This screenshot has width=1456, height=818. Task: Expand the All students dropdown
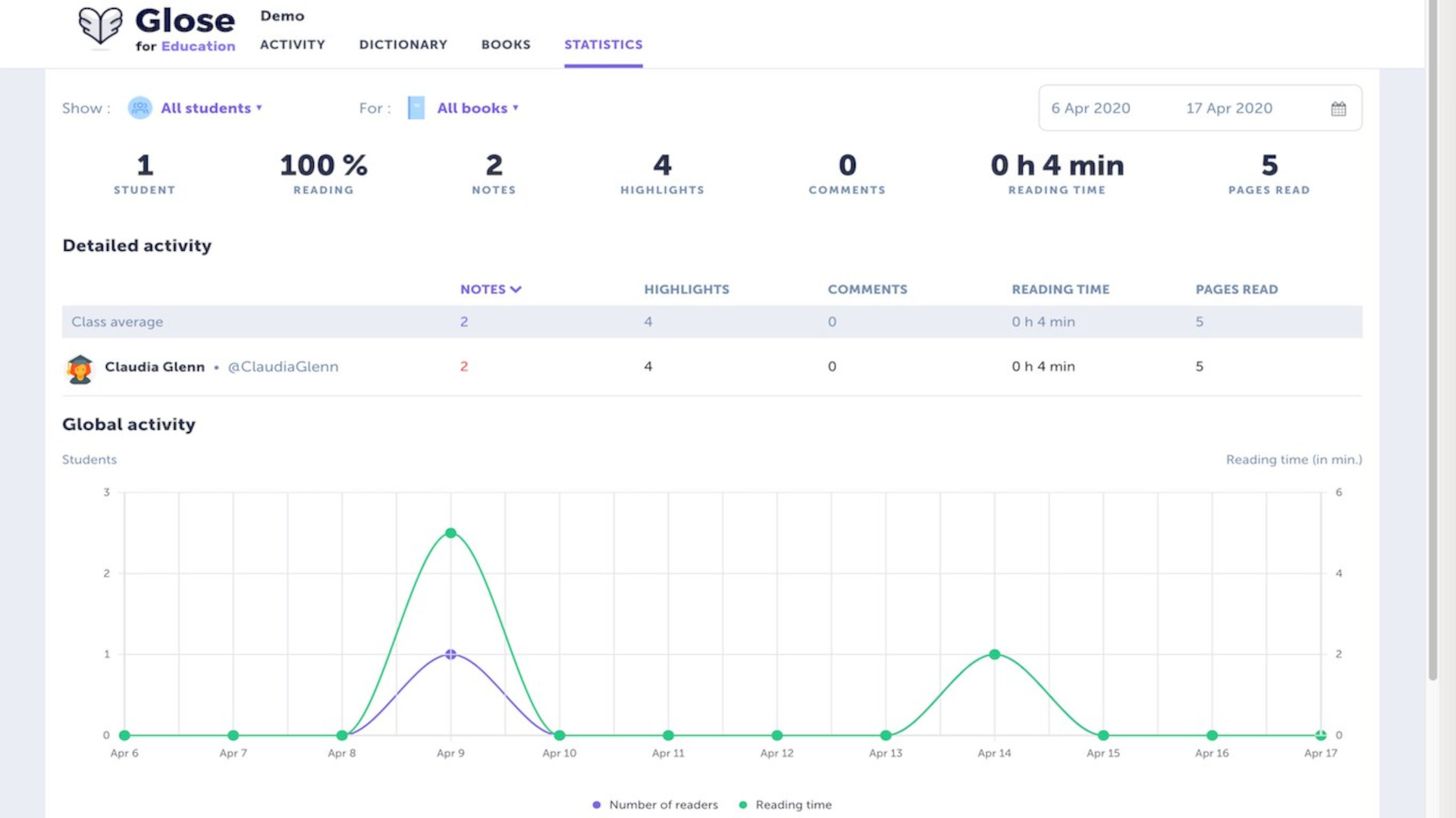pyautogui.click(x=212, y=108)
